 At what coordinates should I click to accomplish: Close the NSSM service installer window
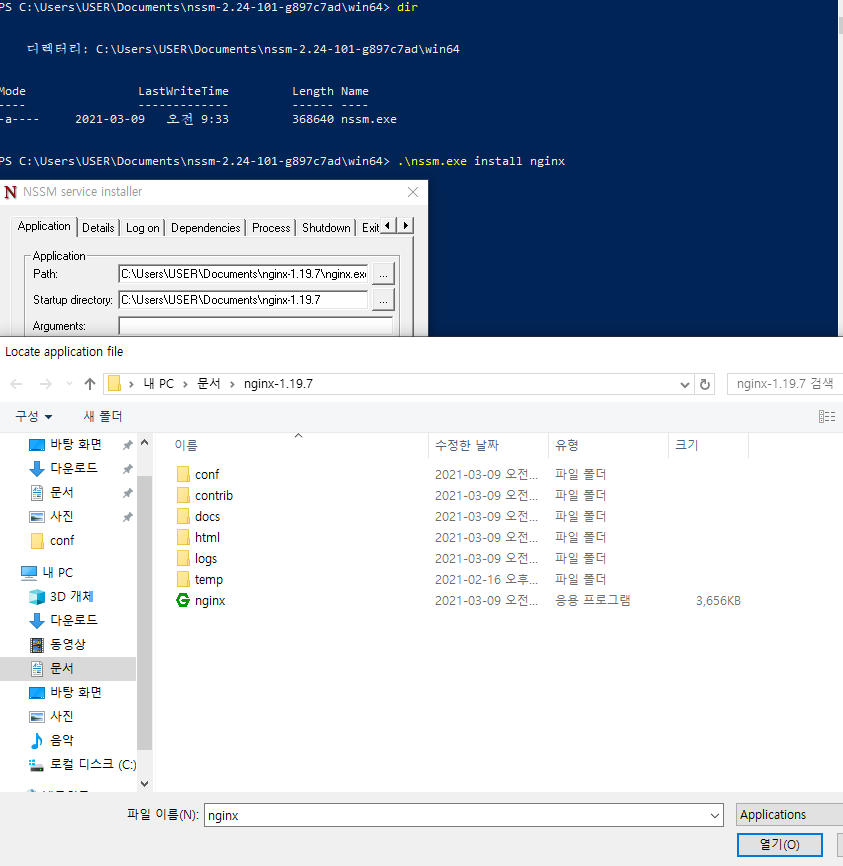pos(413,192)
